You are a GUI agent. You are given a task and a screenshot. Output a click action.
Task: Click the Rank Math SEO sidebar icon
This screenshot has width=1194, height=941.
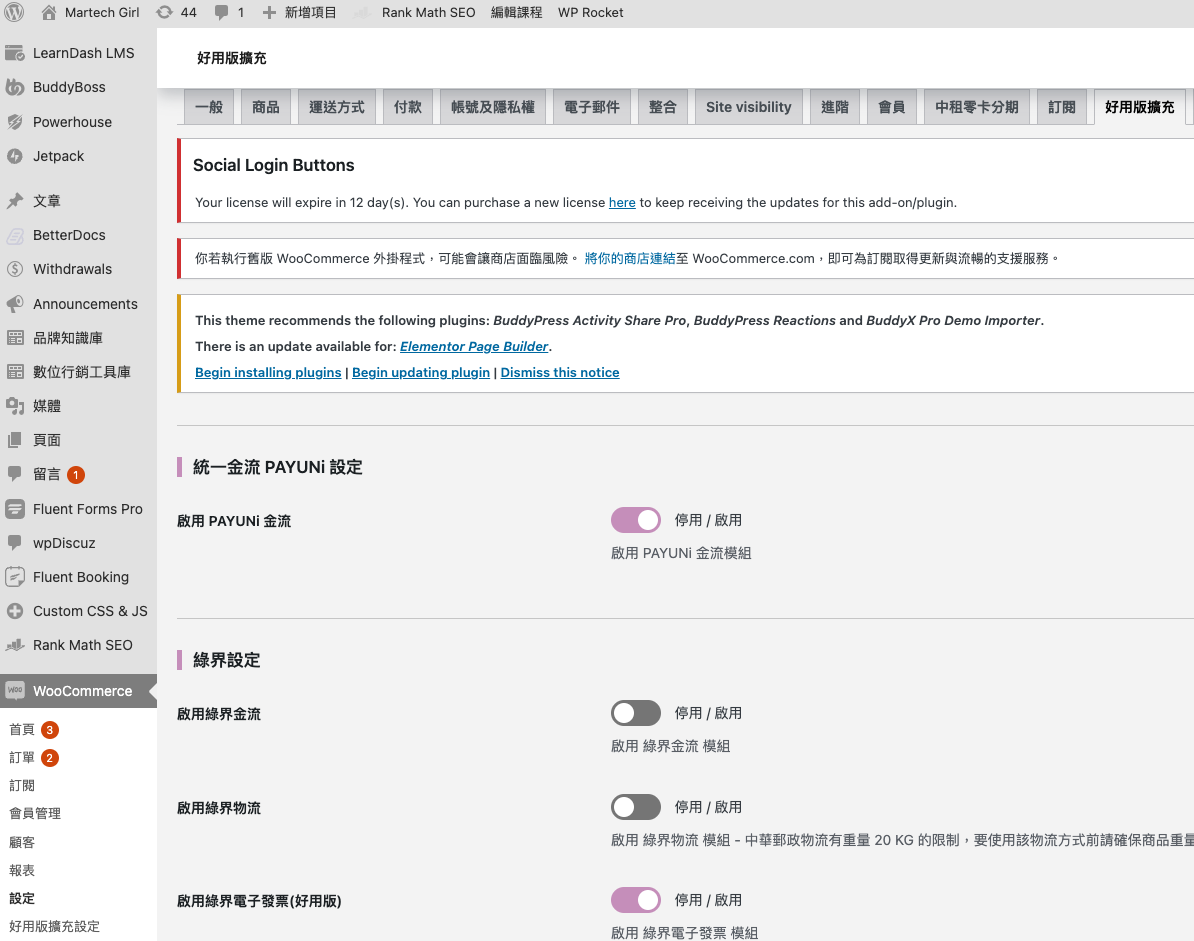[16, 645]
